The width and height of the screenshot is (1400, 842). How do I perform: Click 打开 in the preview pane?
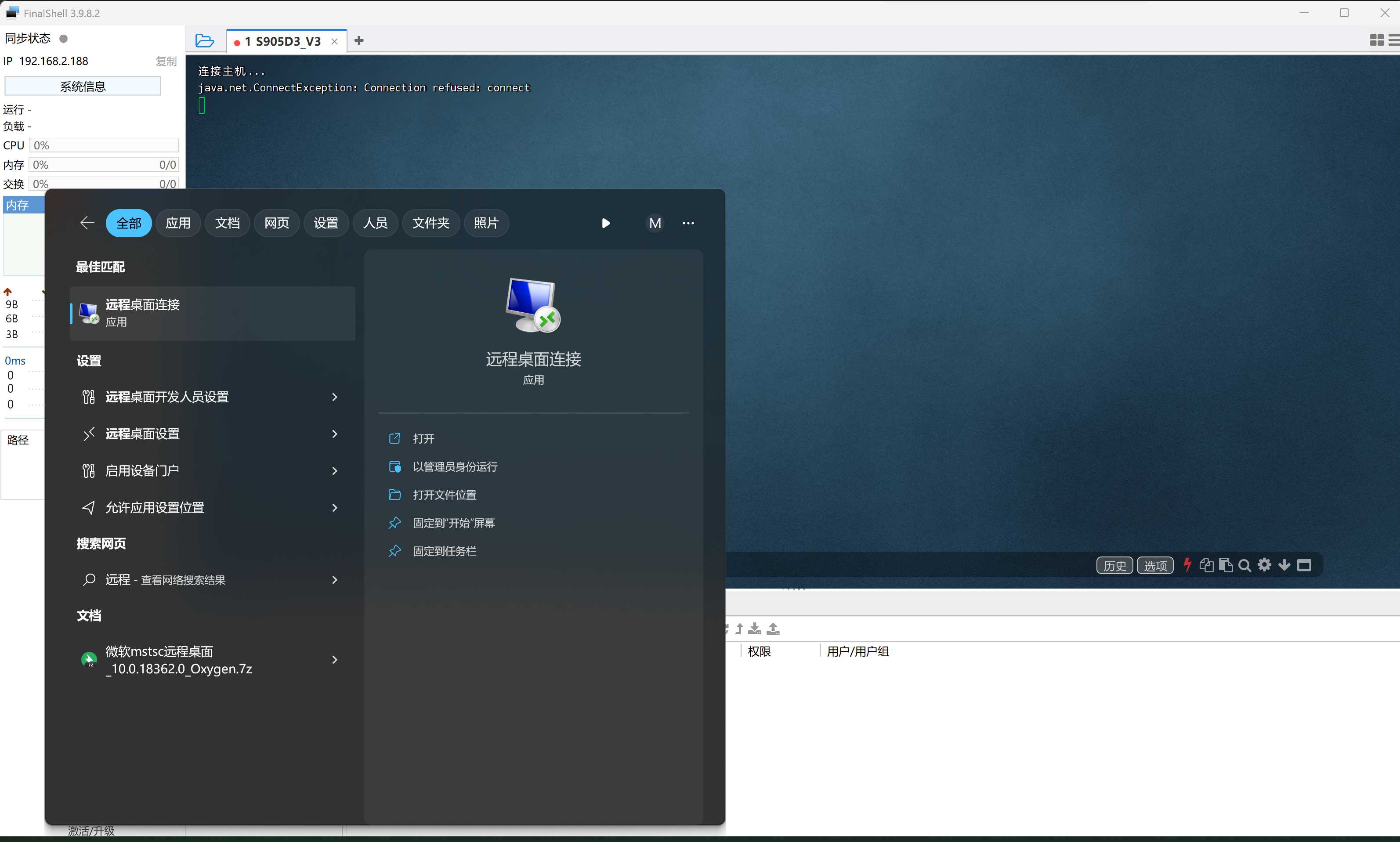coord(423,439)
